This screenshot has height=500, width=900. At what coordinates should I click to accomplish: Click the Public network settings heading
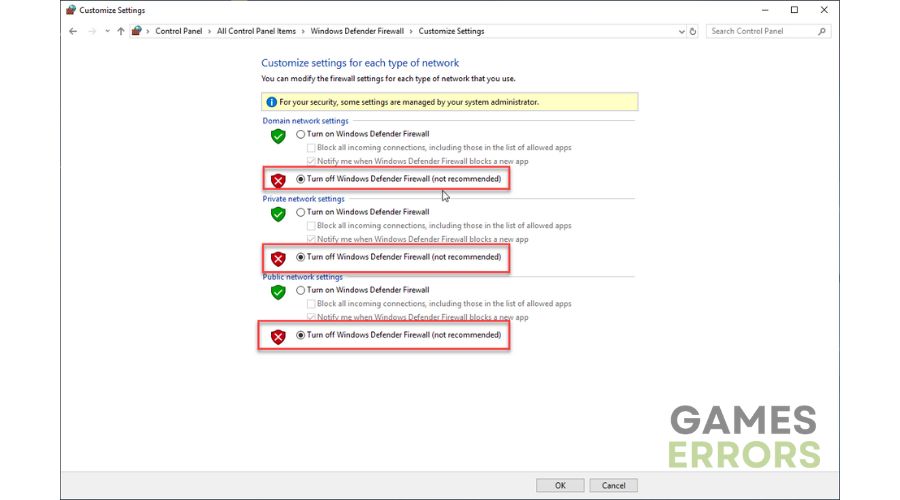(302, 277)
